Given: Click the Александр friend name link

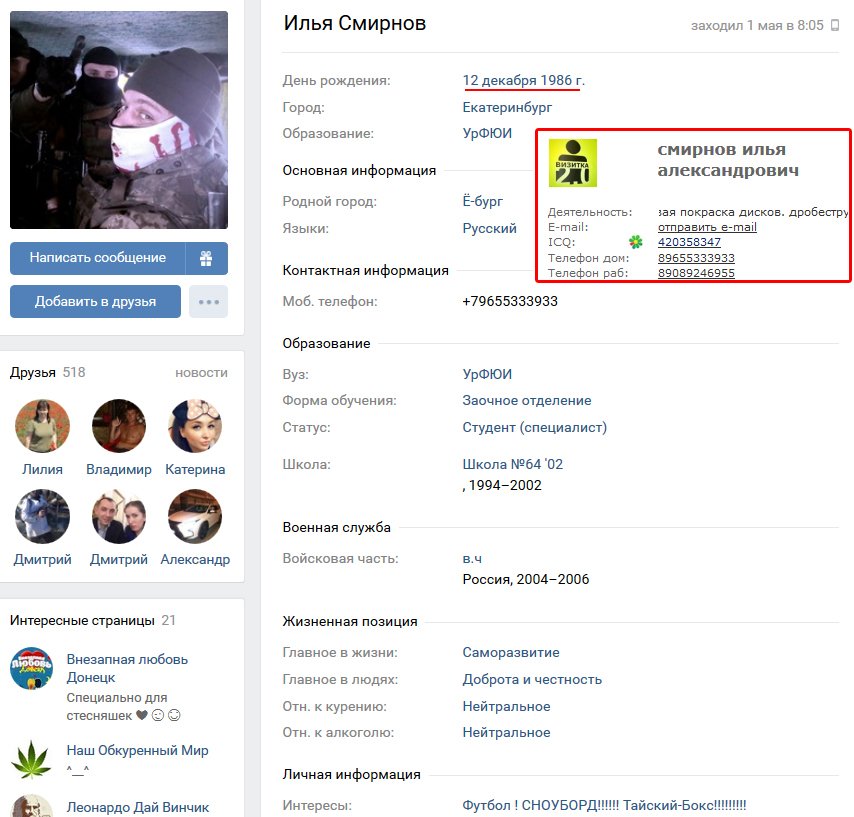Looking at the screenshot, I should [x=195, y=559].
